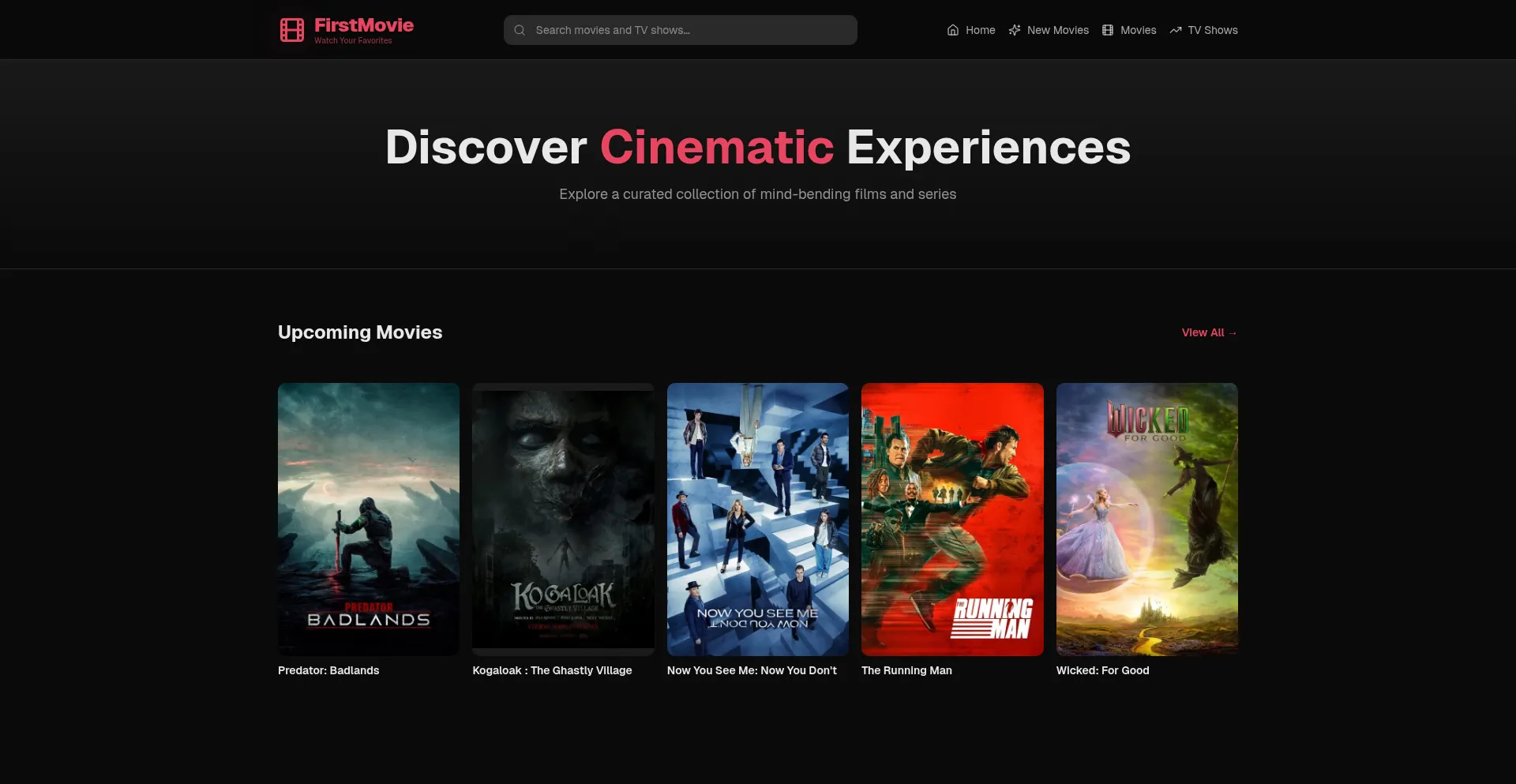The height and width of the screenshot is (784, 1516).
Task: Click the trending arrow icon beside TV Shows
Action: (1176, 30)
